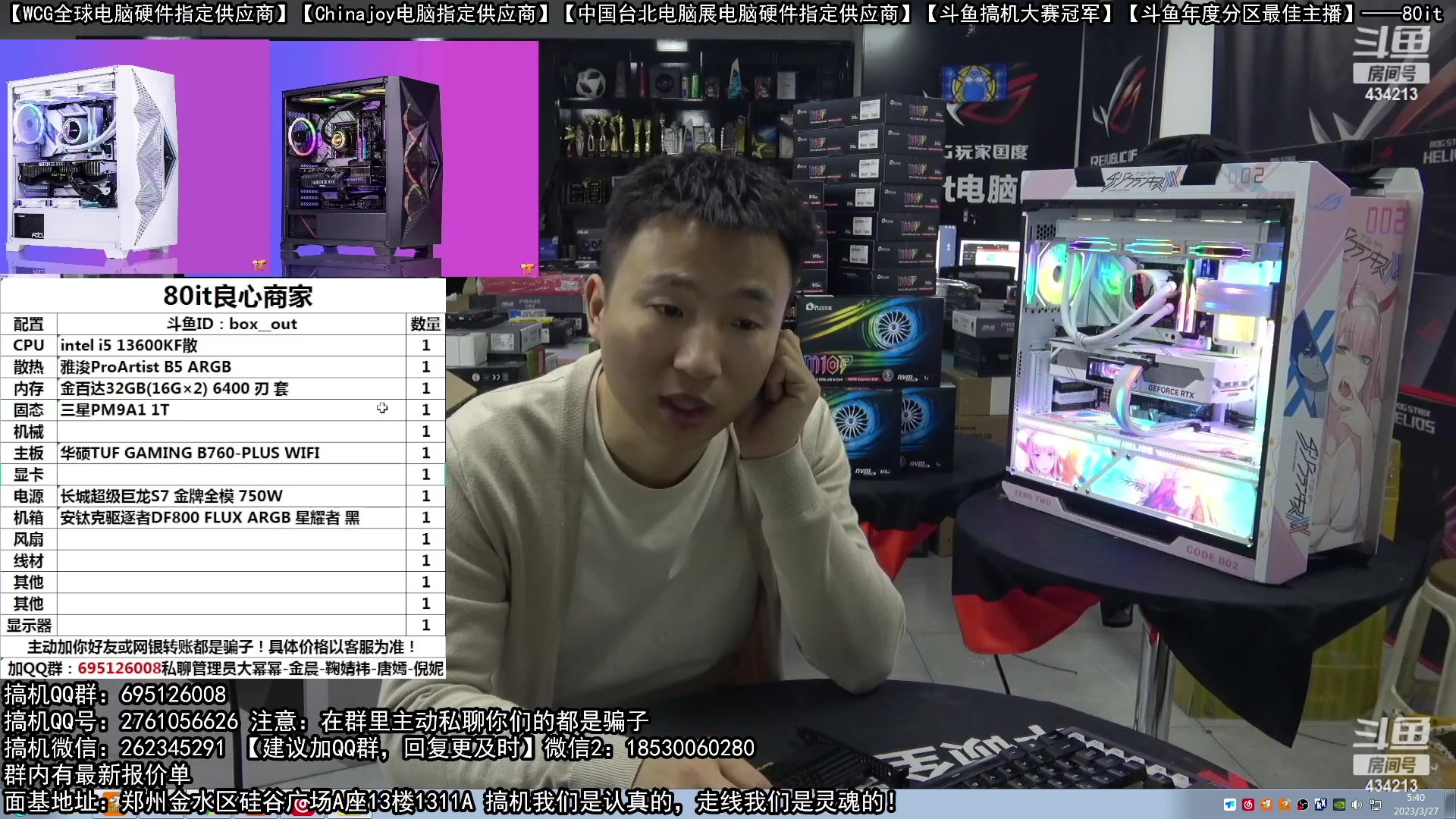The width and height of the screenshot is (1456, 819).
Task: Click the 80it良心商家 title cell
Action: 237,297
